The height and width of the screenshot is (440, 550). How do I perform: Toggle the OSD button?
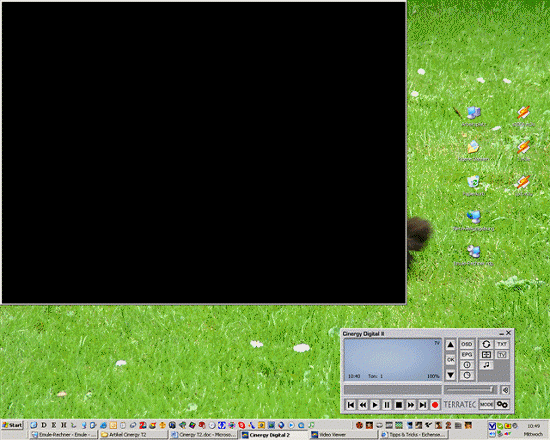tap(467, 344)
